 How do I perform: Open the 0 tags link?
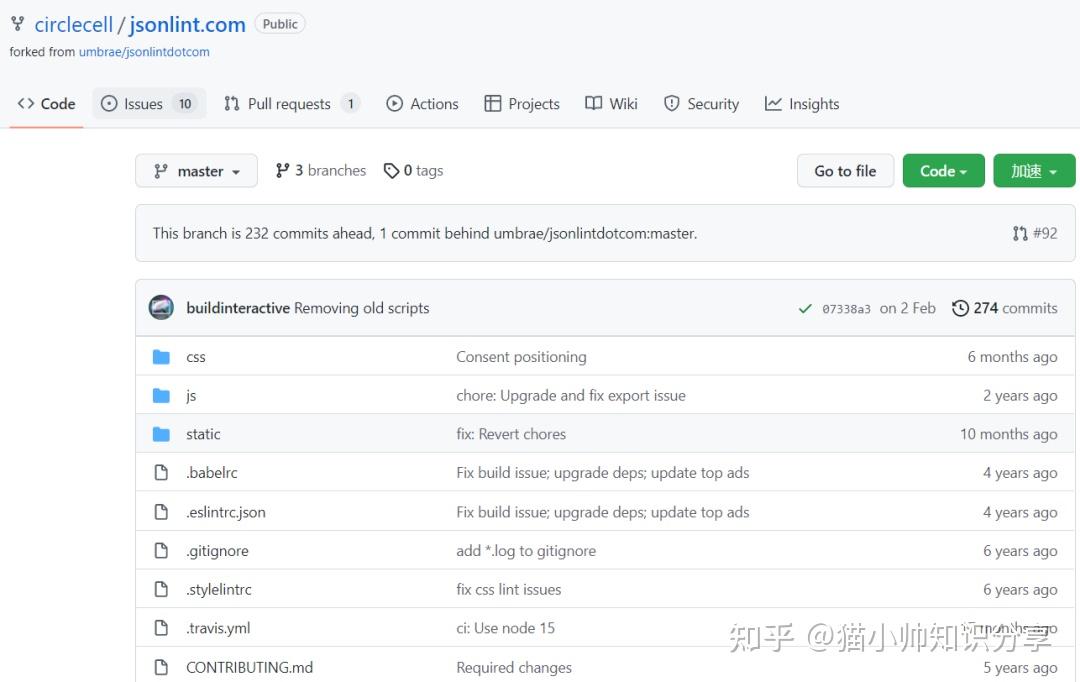(413, 170)
